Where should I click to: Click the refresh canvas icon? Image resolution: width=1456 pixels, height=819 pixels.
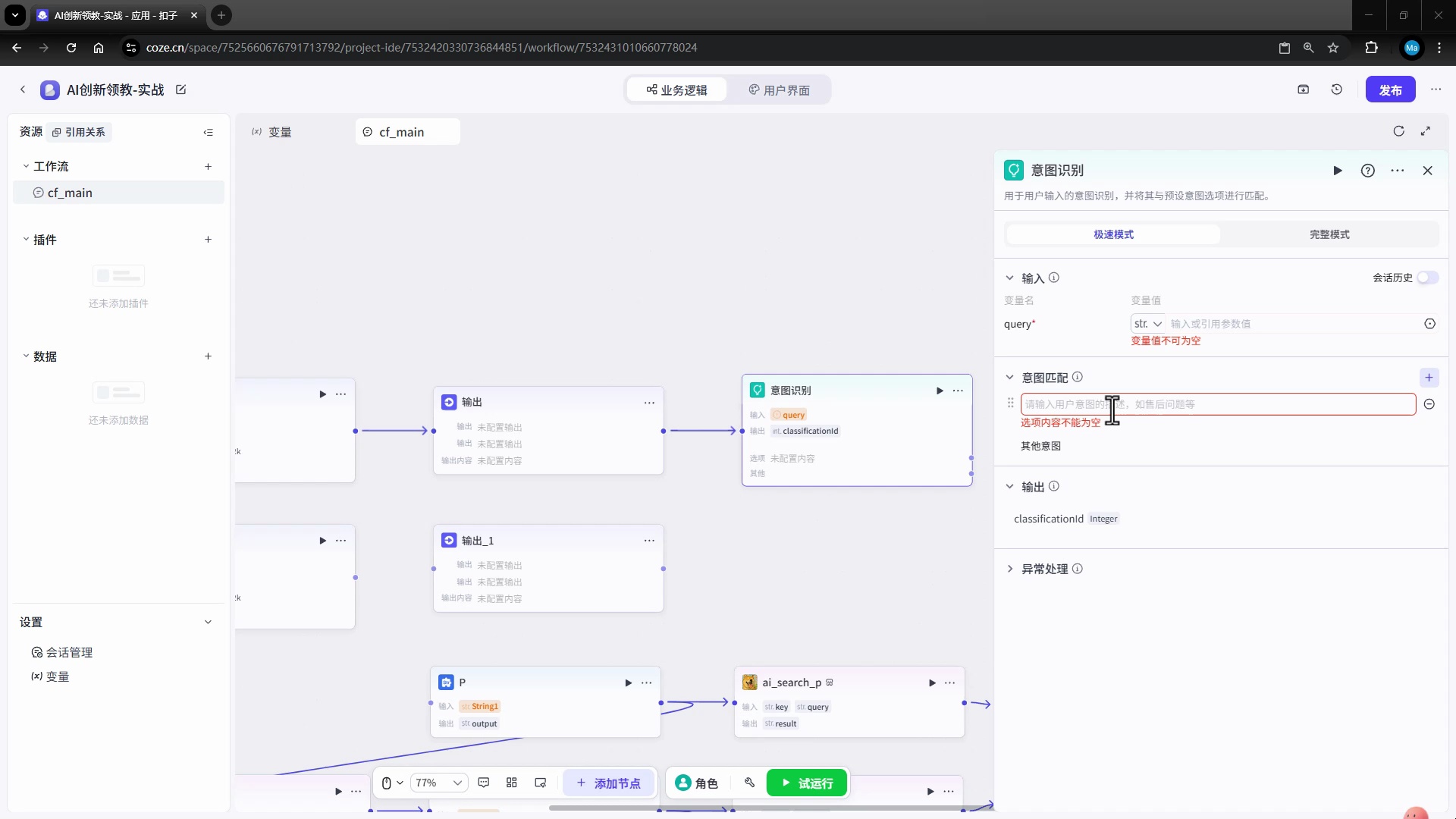pos(1398,131)
